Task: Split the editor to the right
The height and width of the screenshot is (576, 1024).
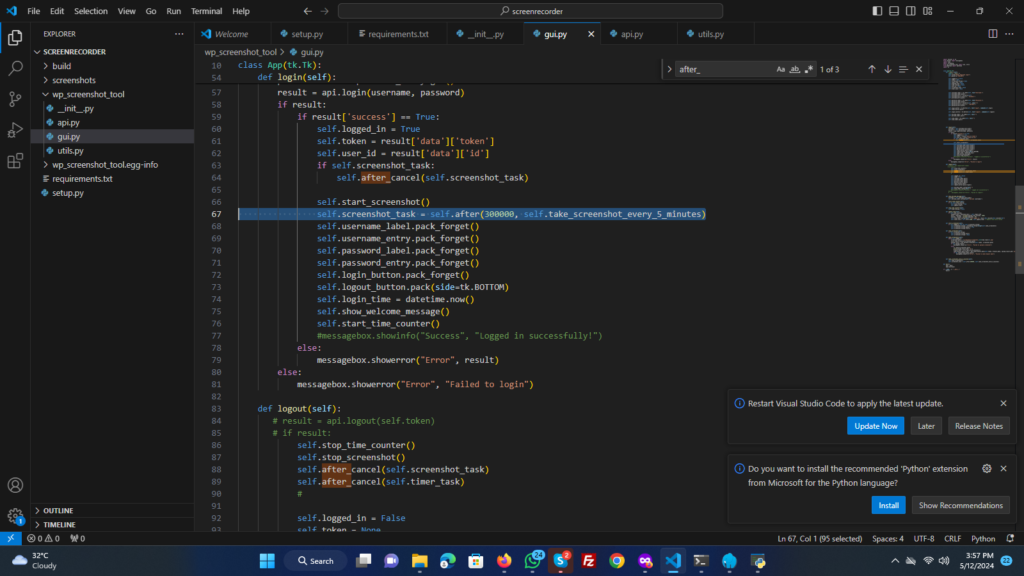Action: coord(993,33)
